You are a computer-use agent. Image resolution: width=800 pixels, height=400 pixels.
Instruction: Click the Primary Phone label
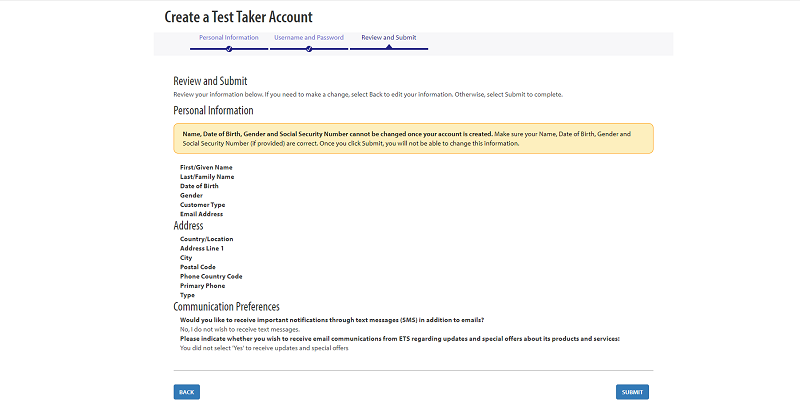(202, 286)
